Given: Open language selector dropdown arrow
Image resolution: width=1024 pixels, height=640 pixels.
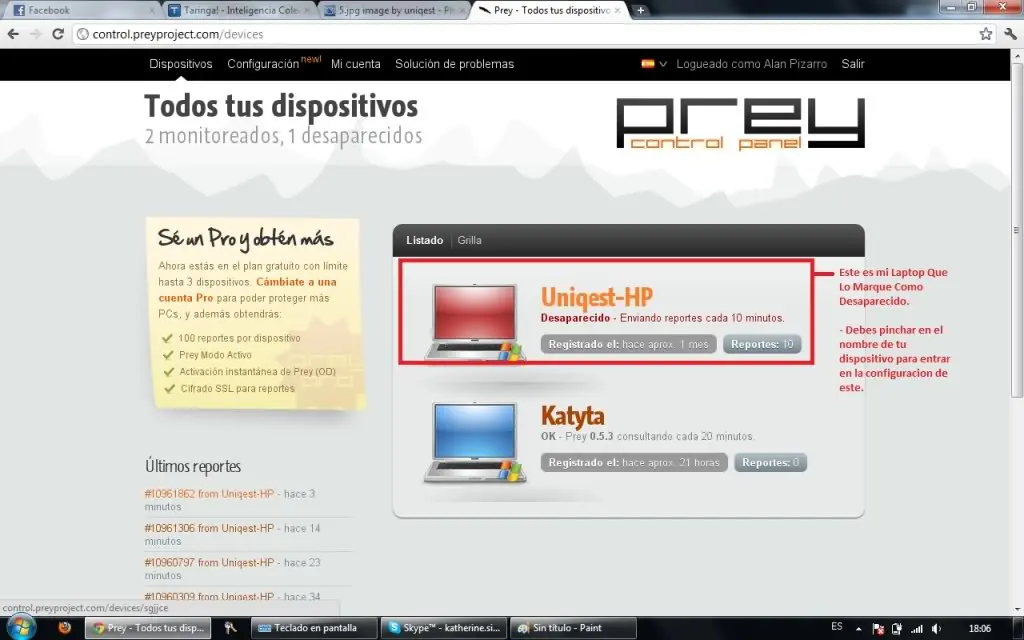Looking at the screenshot, I should (663, 64).
